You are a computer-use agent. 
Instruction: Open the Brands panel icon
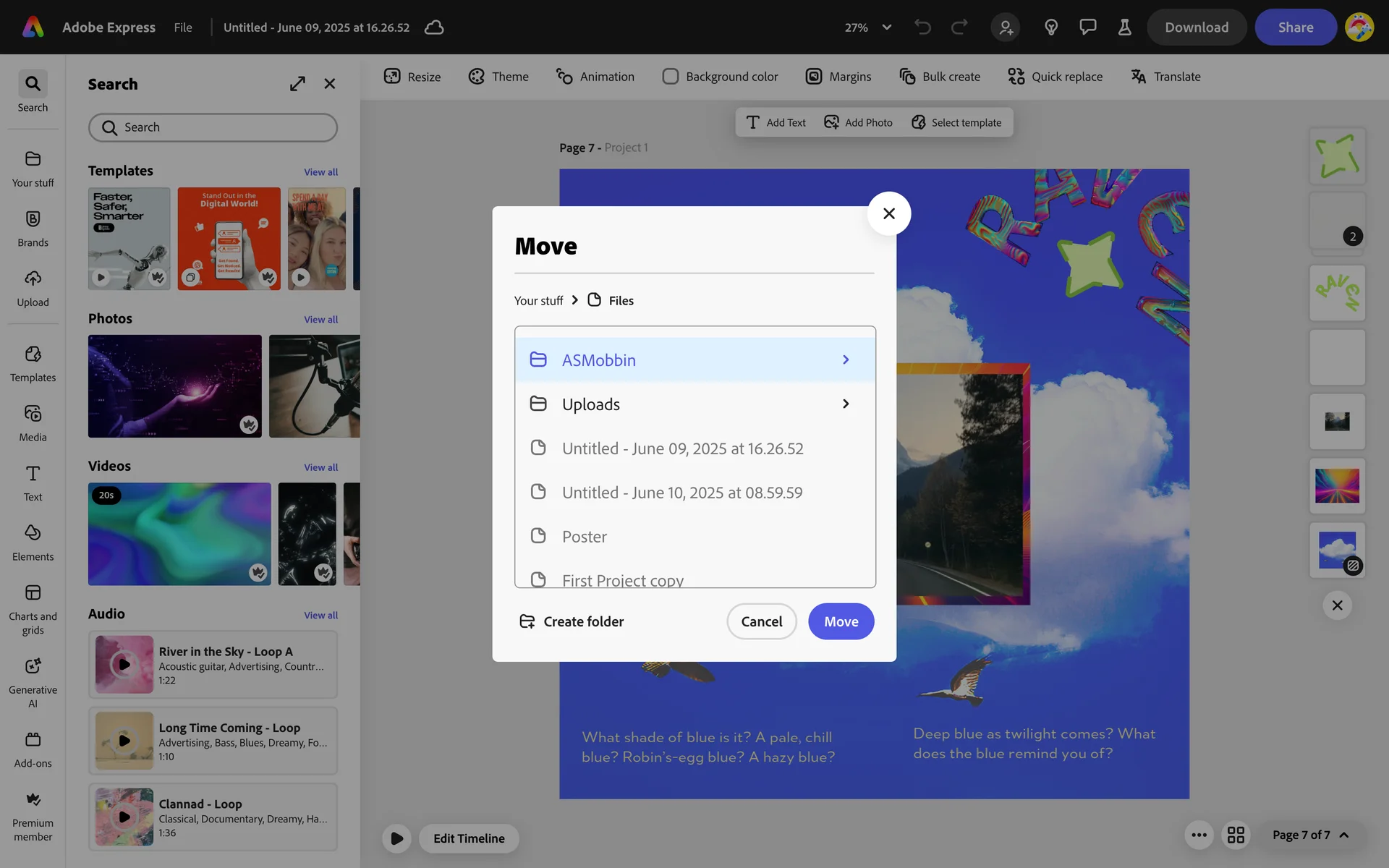point(33,219)
